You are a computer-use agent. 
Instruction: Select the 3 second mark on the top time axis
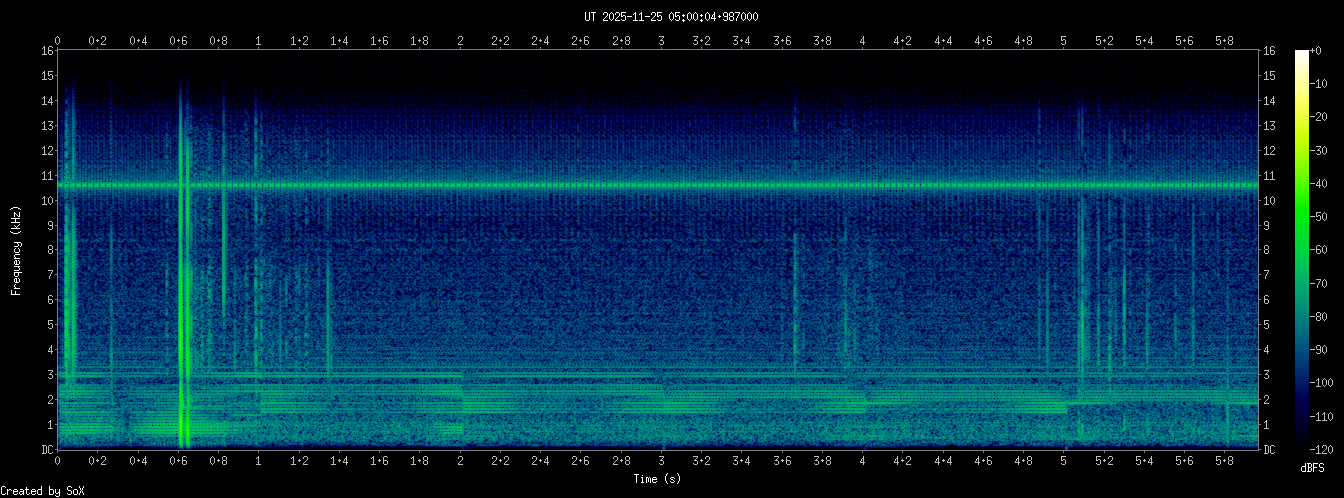(x=661, y=40)
